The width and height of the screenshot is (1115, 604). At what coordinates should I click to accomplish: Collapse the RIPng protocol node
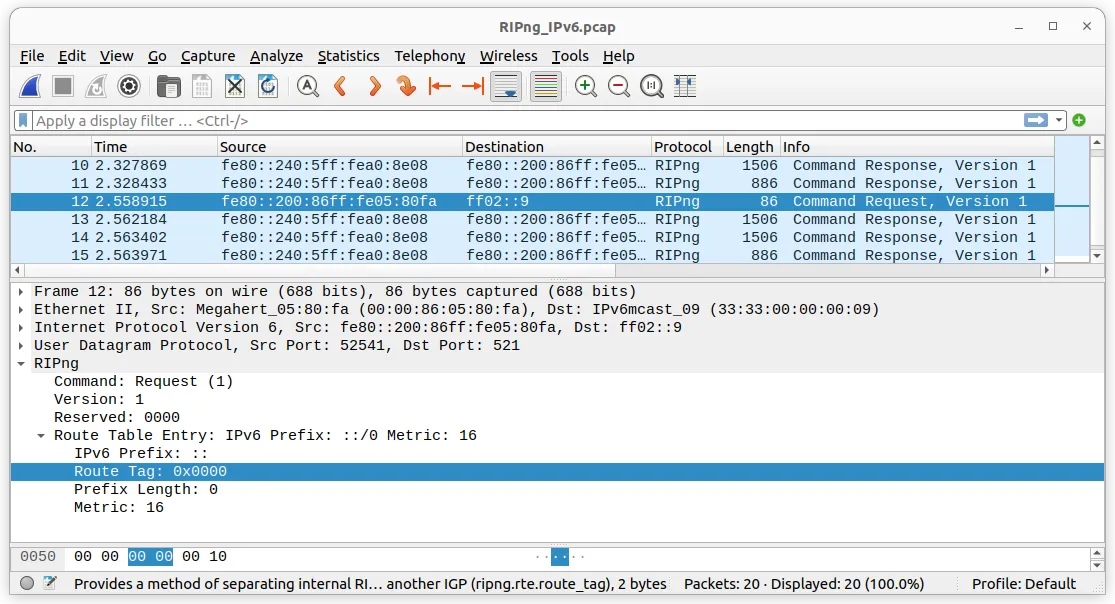[x=21, y=364]
